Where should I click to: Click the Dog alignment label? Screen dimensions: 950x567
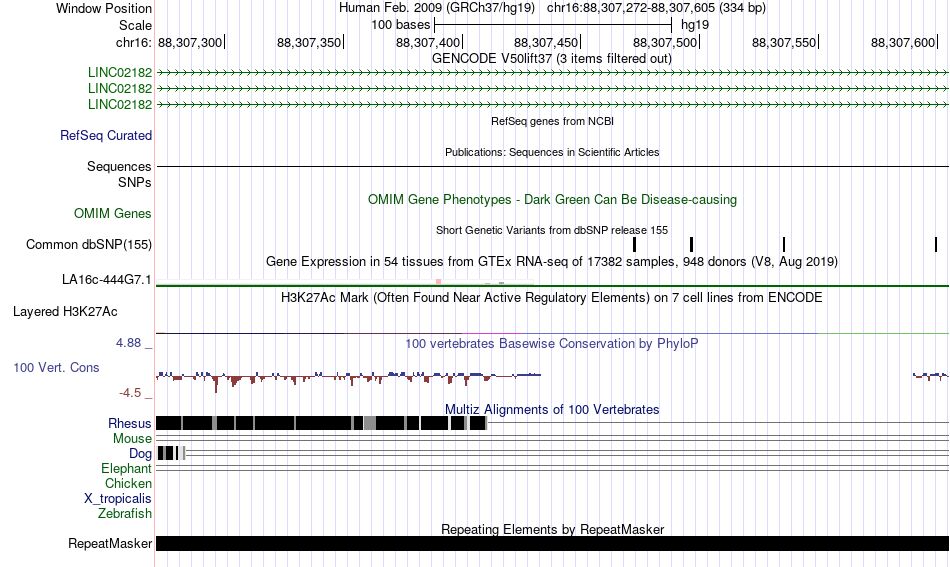coord(140,454)
